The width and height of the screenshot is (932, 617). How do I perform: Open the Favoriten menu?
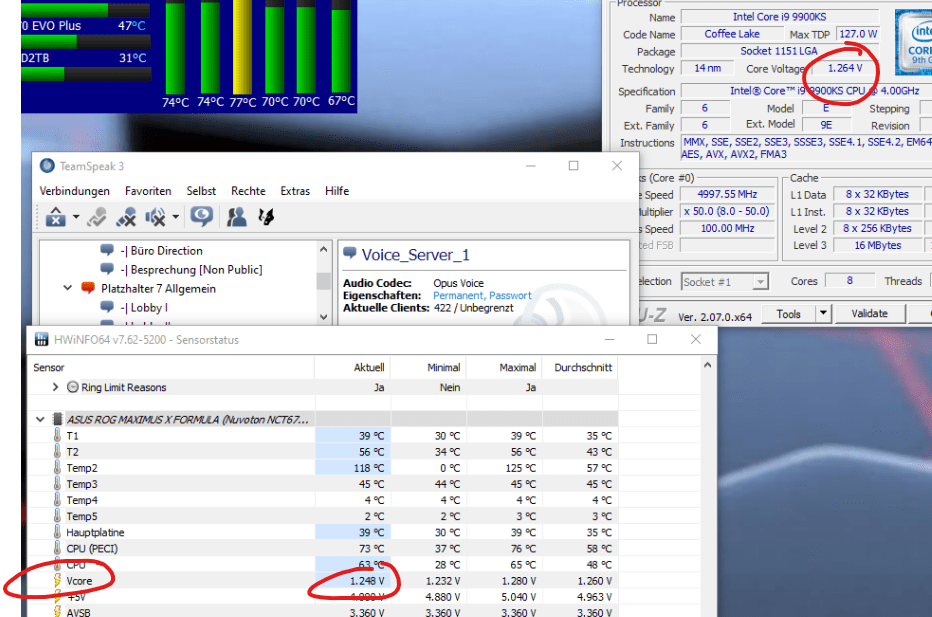coord(148,191)
